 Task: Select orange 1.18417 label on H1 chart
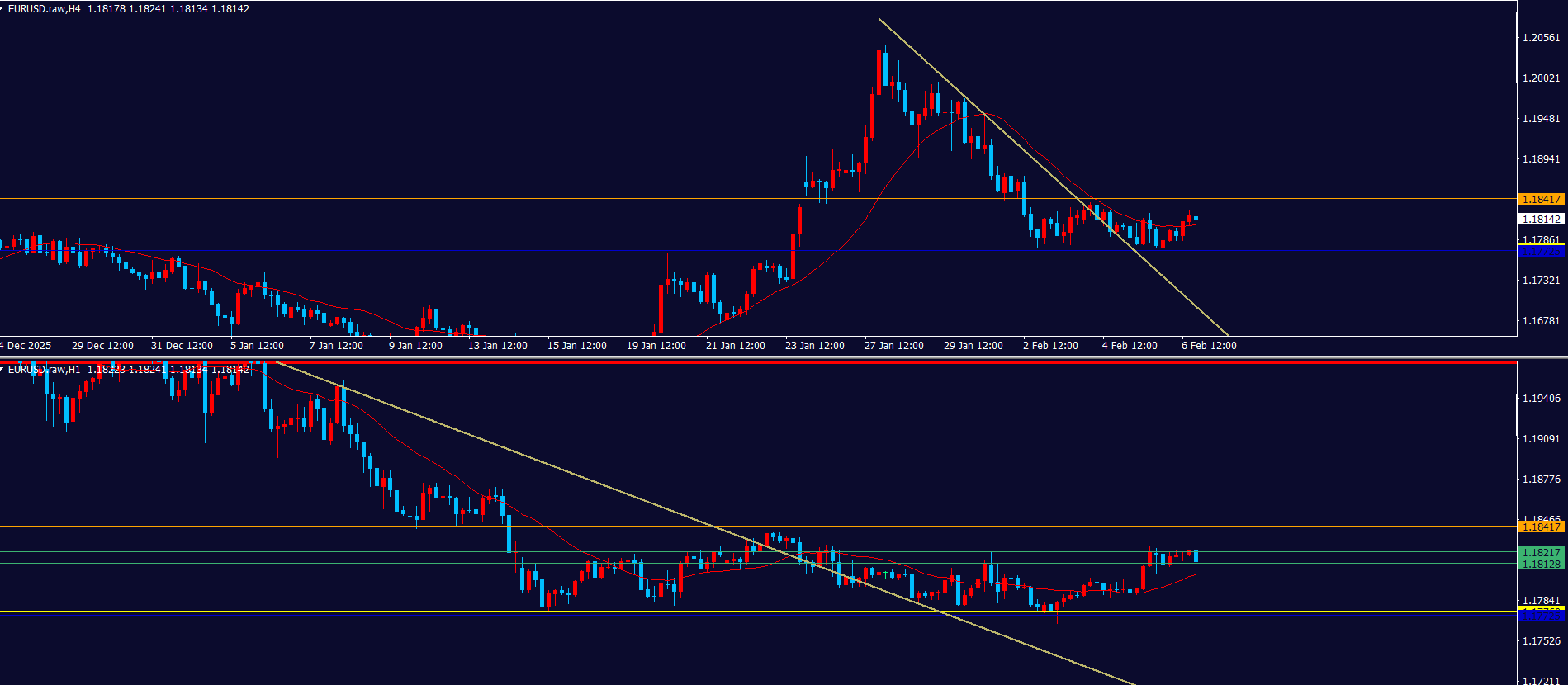[x=1541, y=527]
